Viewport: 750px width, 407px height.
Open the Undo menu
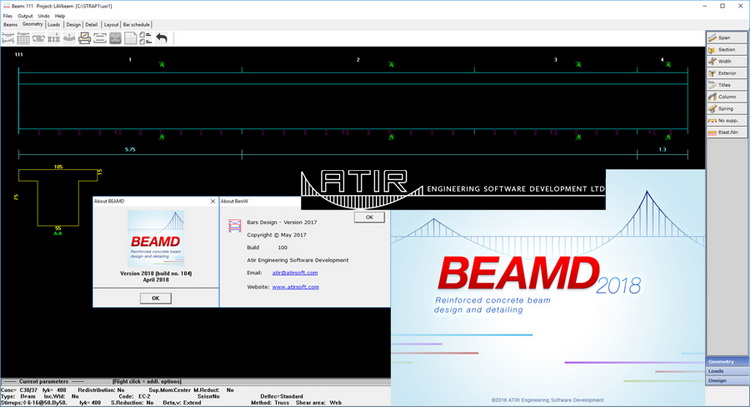tap(44, 16)
